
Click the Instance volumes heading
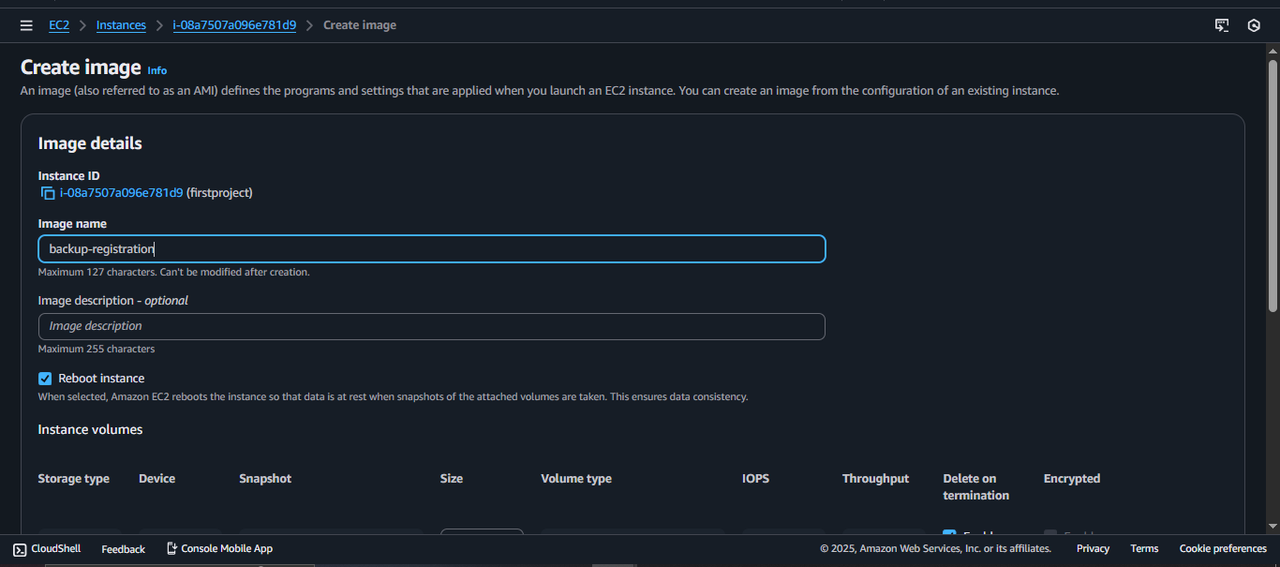click(x=90, y=429)
